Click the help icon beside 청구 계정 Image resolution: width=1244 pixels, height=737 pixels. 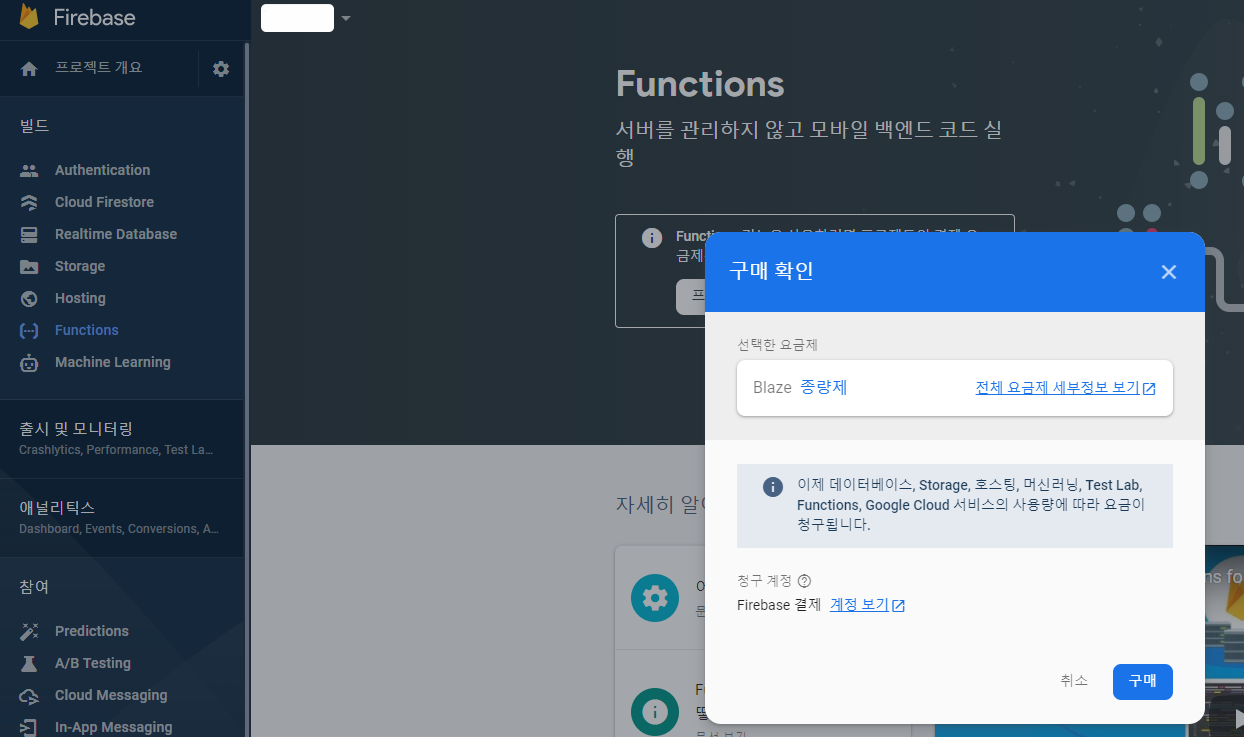coord(804,580)
